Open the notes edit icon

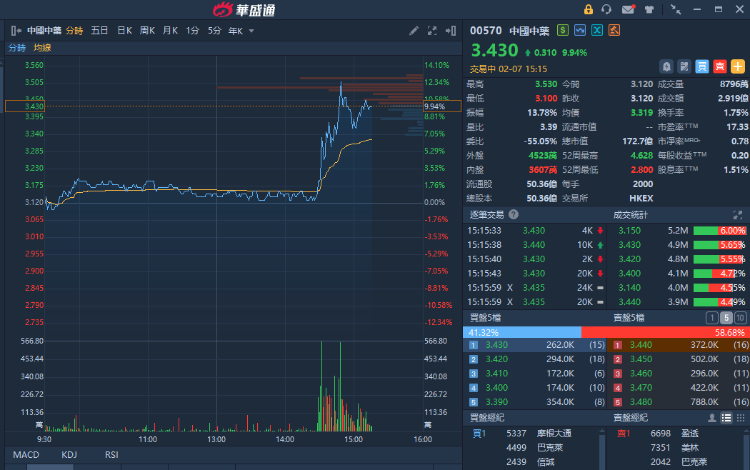coord(684,66)
